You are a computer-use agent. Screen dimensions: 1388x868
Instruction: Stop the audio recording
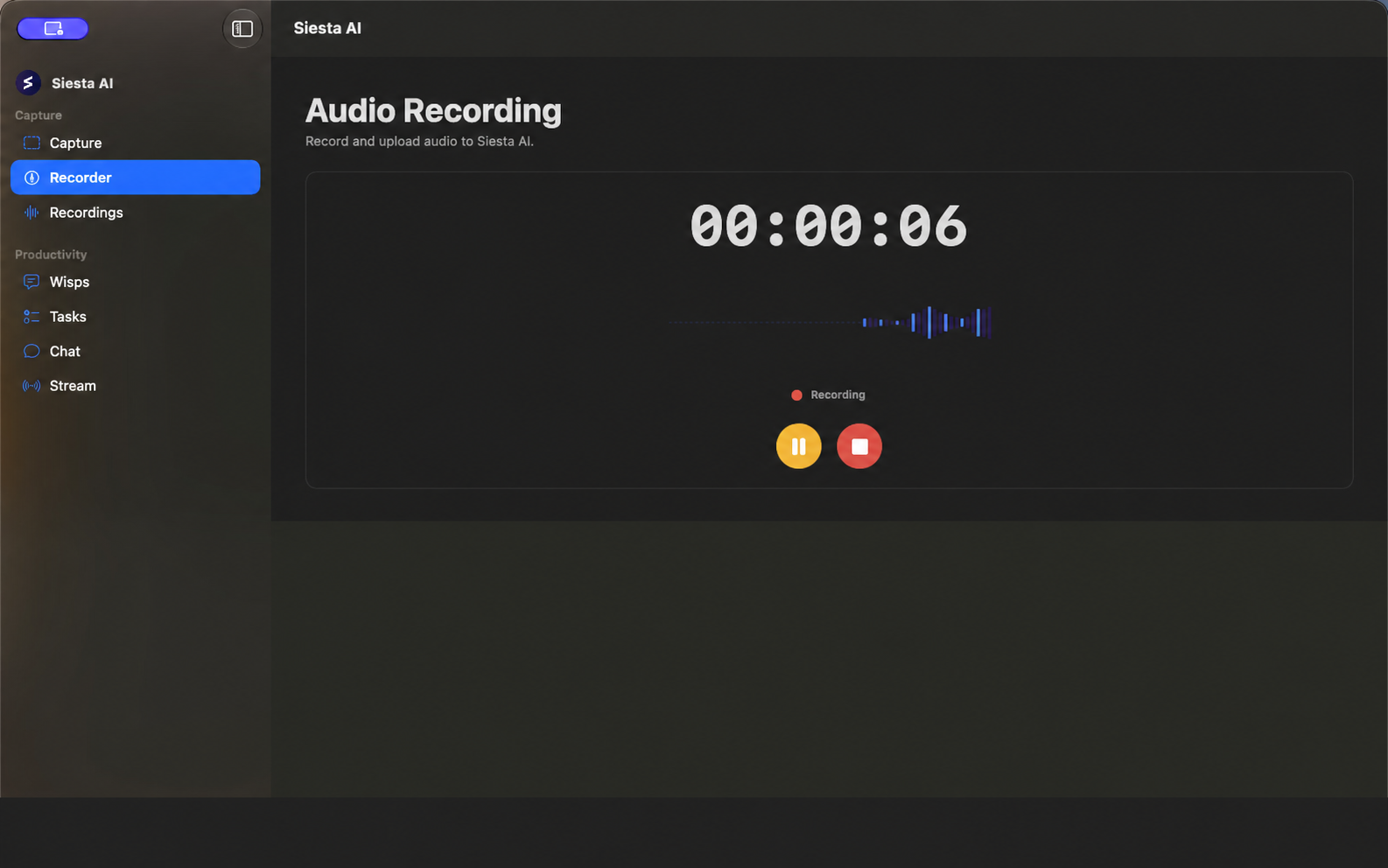859,446
